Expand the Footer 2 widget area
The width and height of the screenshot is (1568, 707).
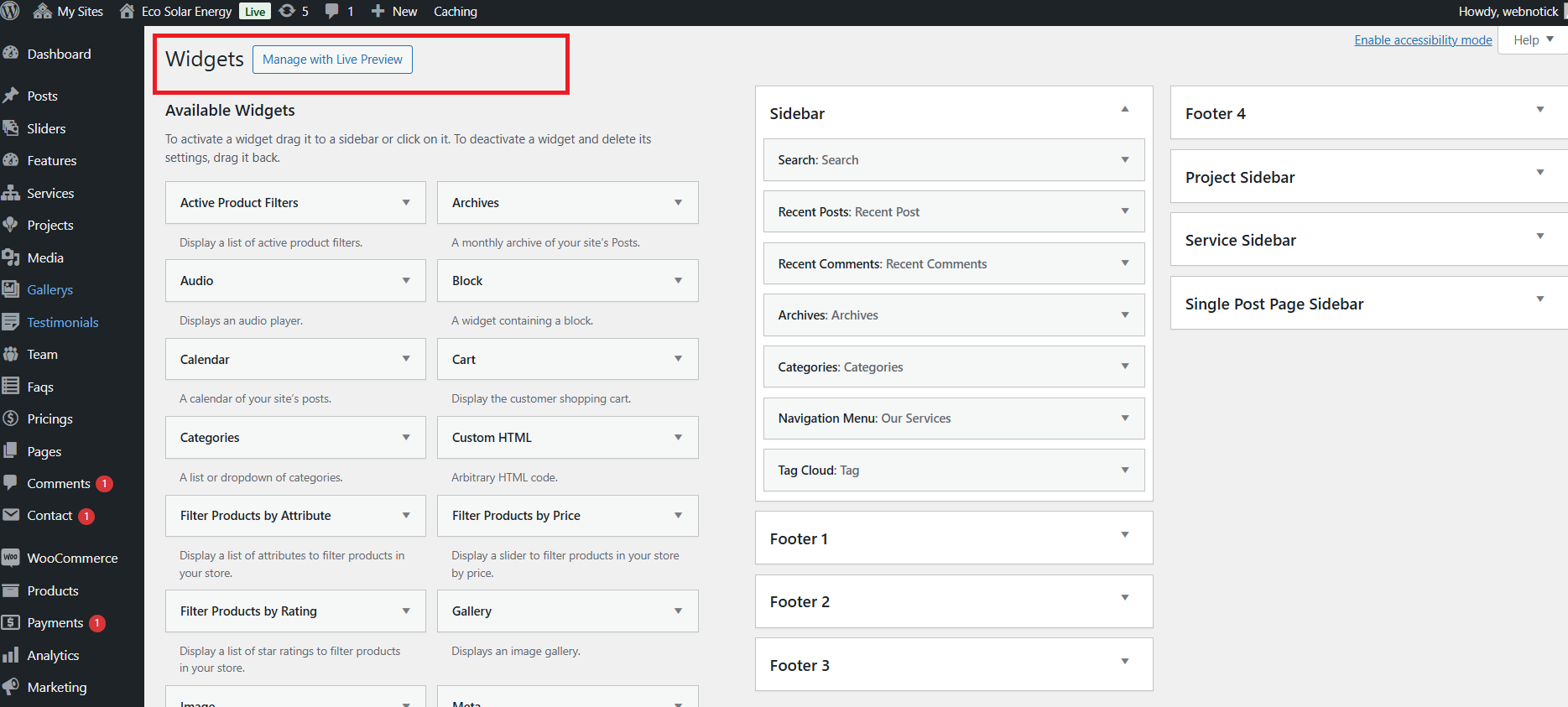click(1125, 597)
